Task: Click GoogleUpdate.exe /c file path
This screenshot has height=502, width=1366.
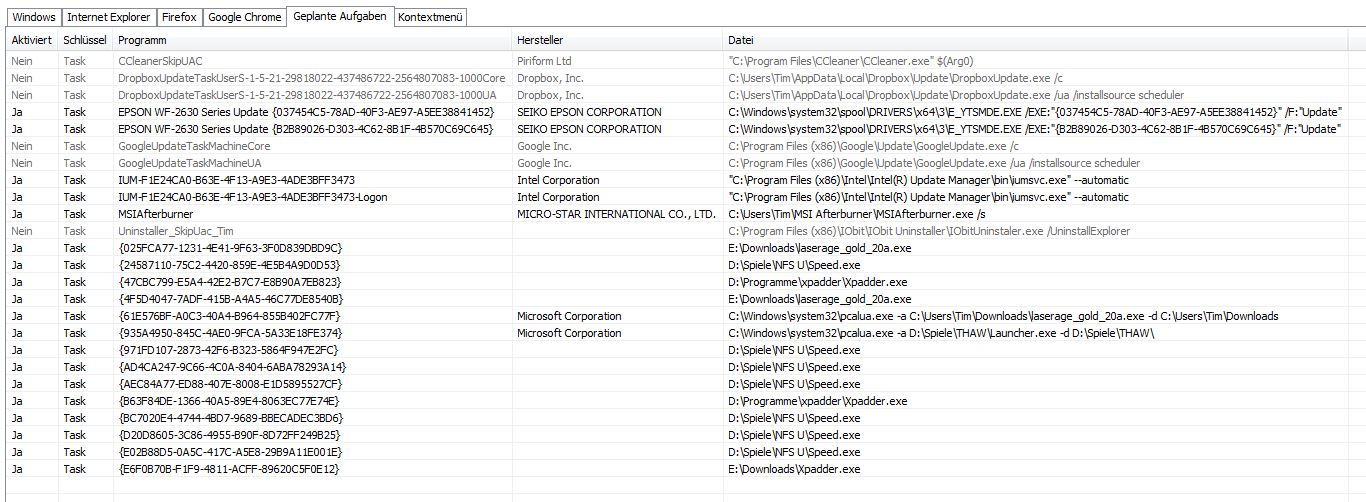Action: tap(873, 145)
